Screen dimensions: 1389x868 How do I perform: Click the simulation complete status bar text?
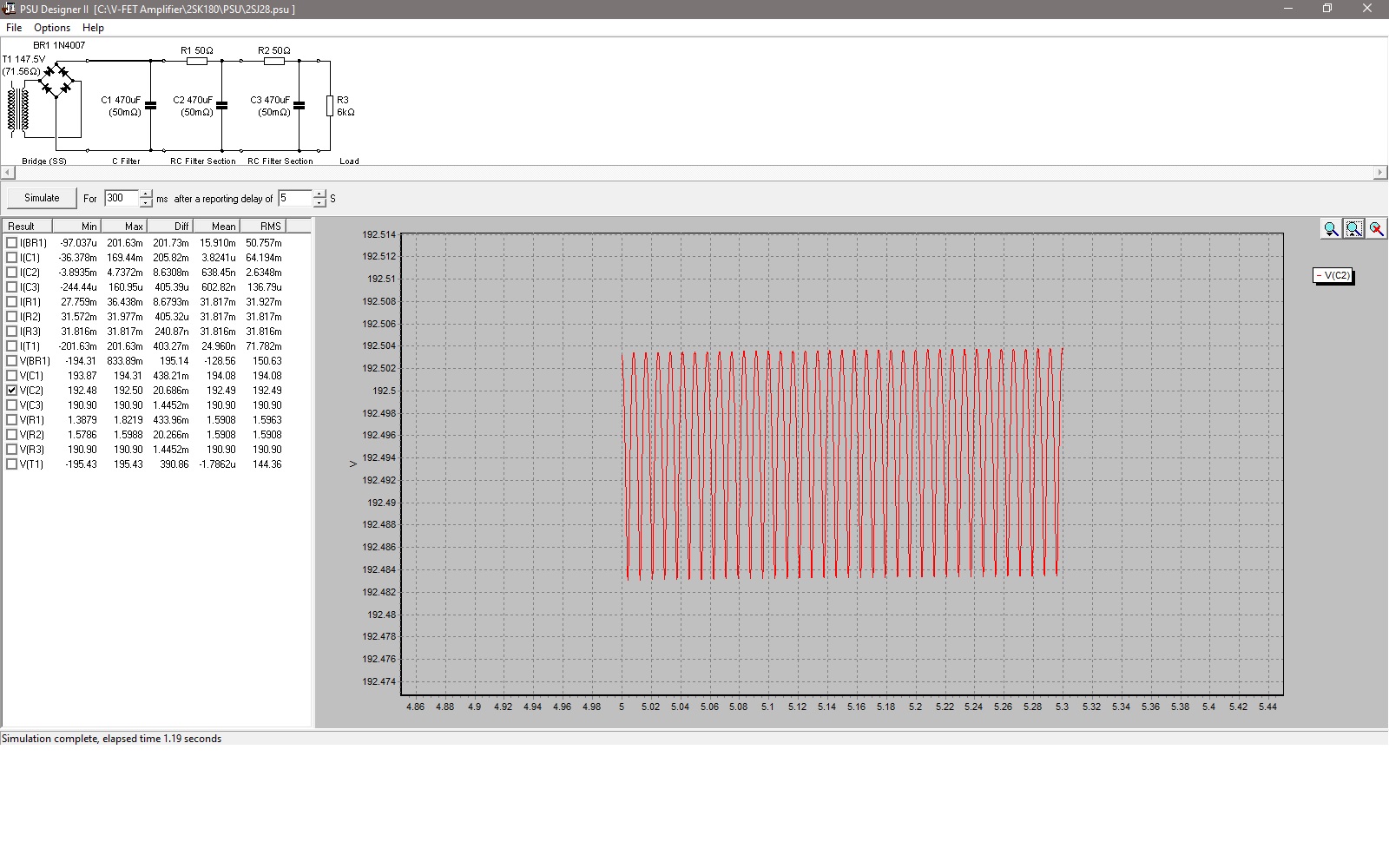pos(111,739)
